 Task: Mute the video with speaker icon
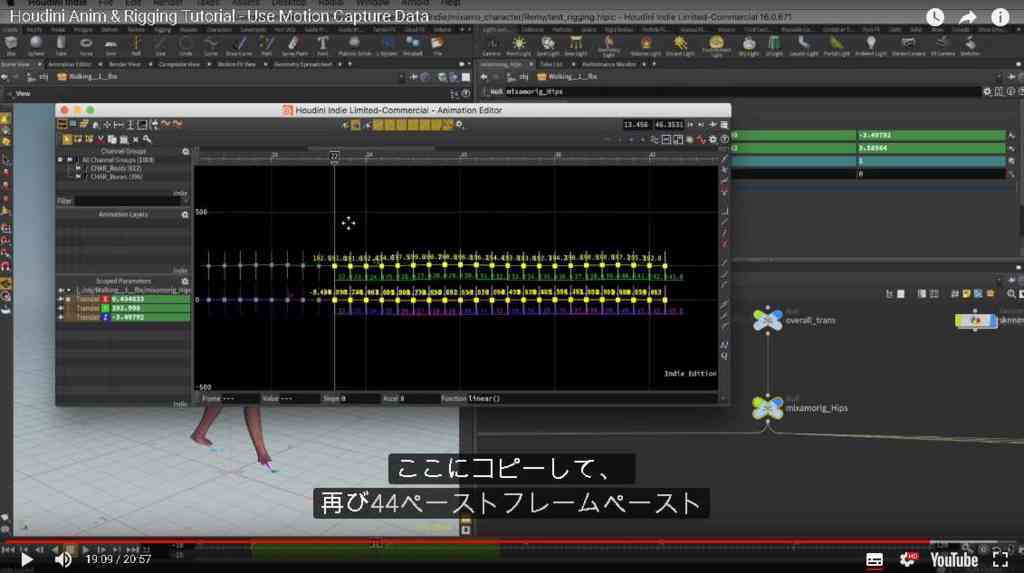pos(63,559)
